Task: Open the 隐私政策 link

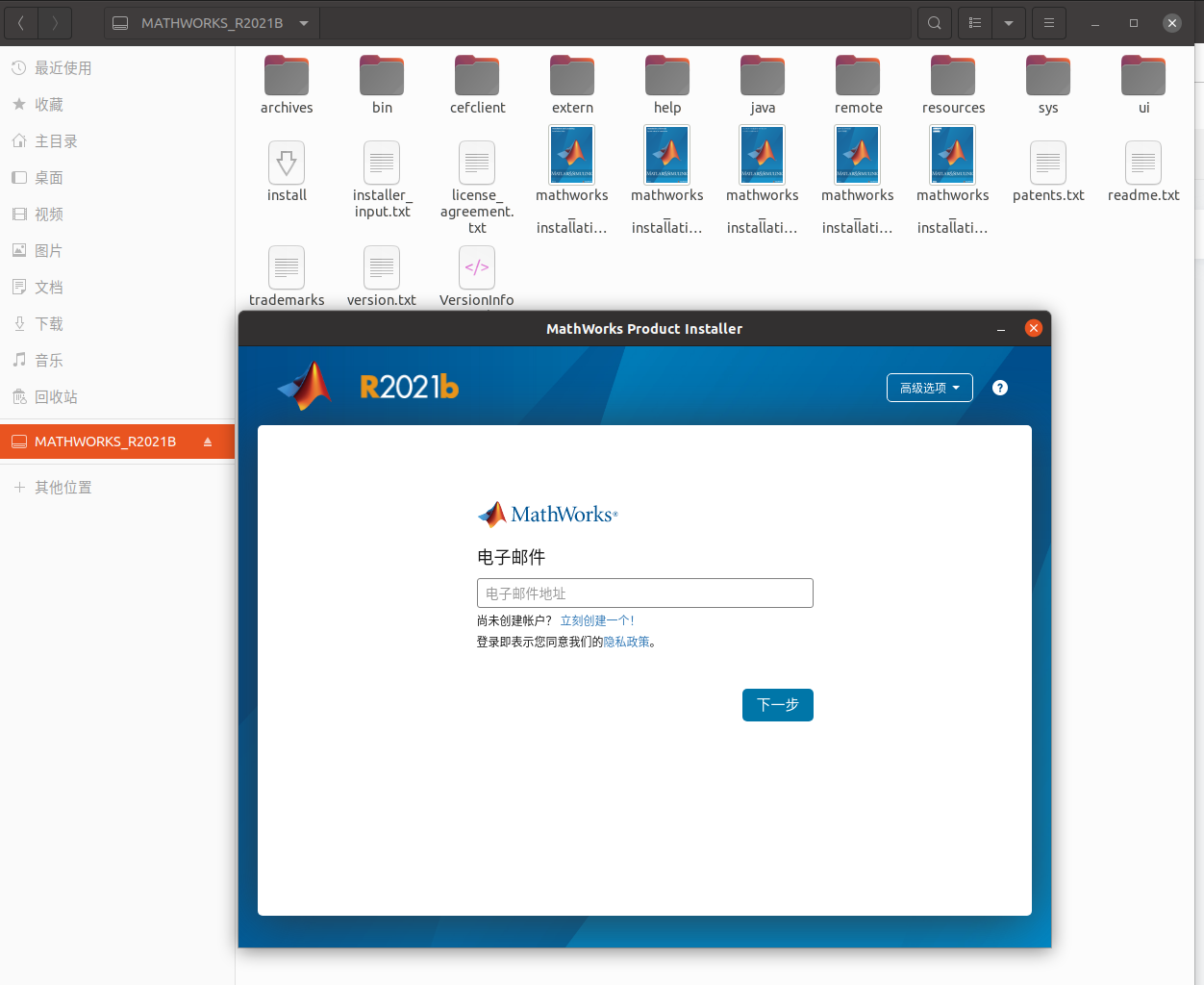Action: coord(627,642)
